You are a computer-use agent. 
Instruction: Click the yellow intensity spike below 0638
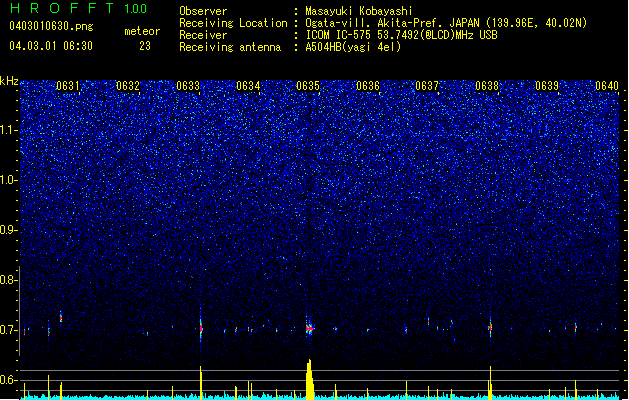(x=490, y=382)
